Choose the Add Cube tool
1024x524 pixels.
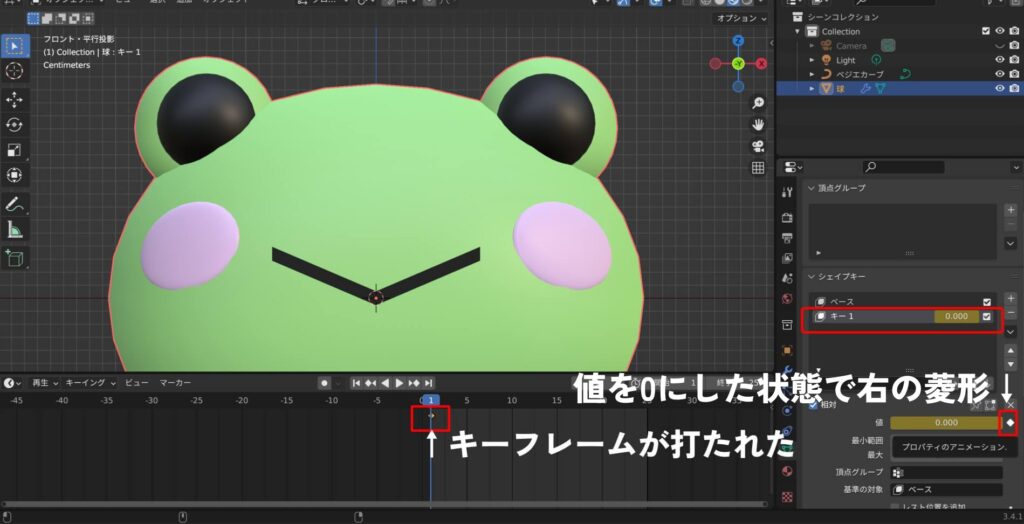coord(15,258)
